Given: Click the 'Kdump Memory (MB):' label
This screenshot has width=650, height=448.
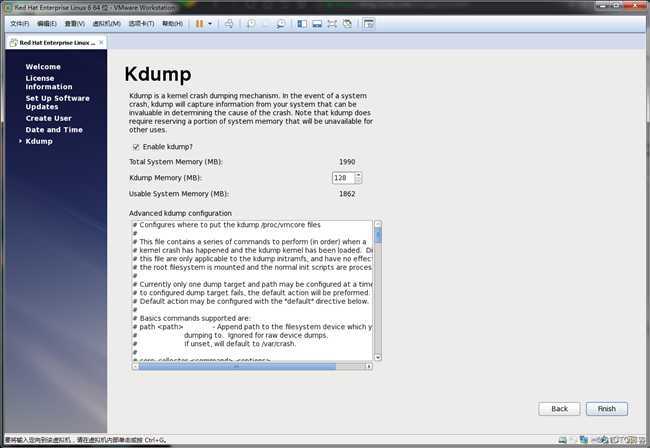Looking at the screenshot, I should click(165, 178).
